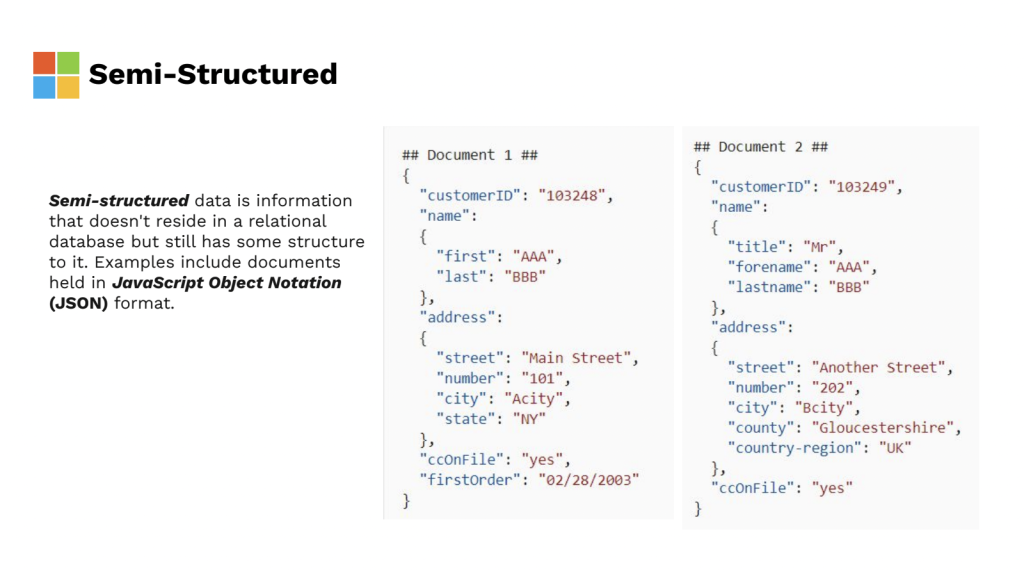
Task: Click the bold "JavaScript Object Notation" text
Action: click(226, 283)
